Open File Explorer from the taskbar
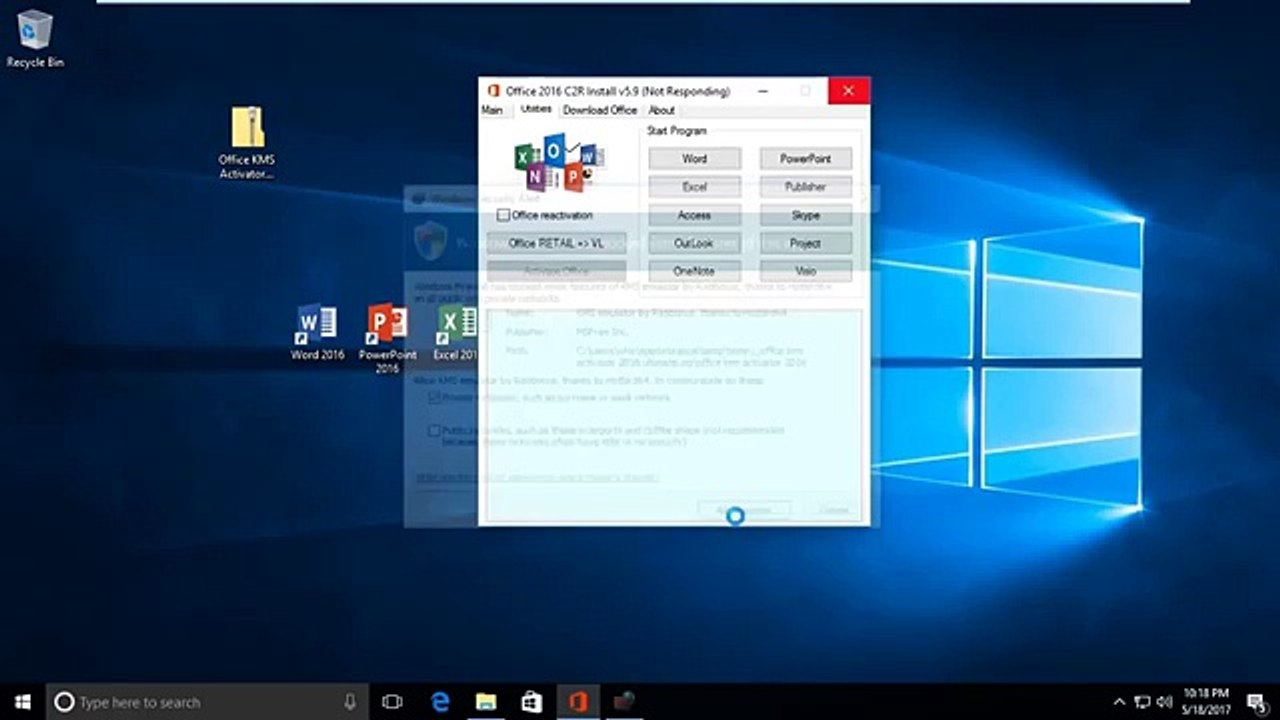 pyautogui.click(x=486, y=702)
